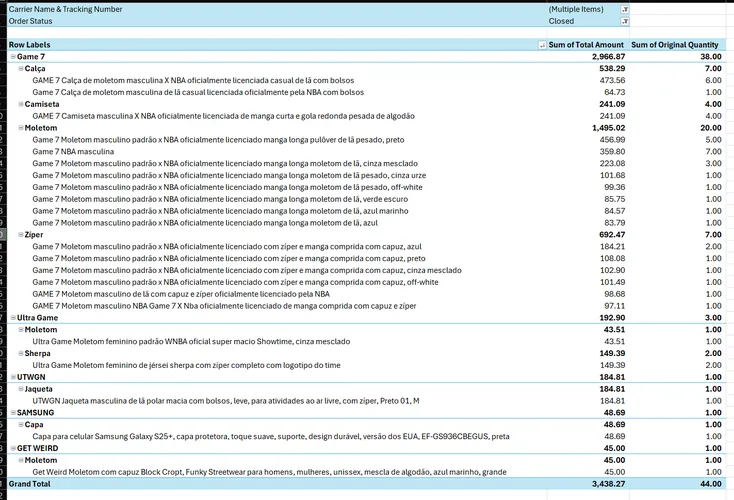Image resolution: width=734 pixels, height=500 pixels.
Task: Select the Game 7 NBA masculina row
Action: click(73, 152)
